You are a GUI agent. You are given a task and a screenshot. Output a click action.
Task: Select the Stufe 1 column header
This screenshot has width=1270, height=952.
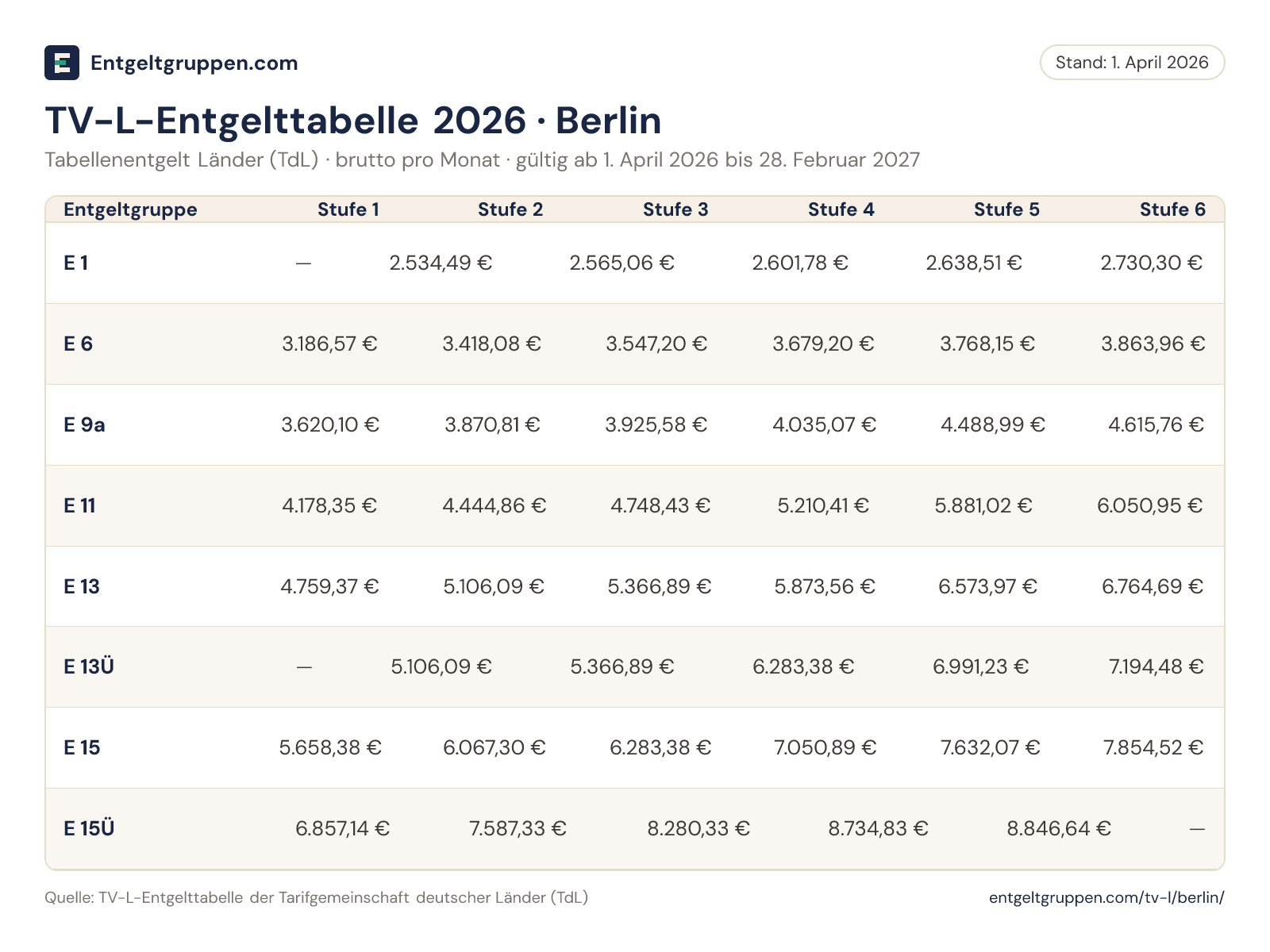click(348, 209)
